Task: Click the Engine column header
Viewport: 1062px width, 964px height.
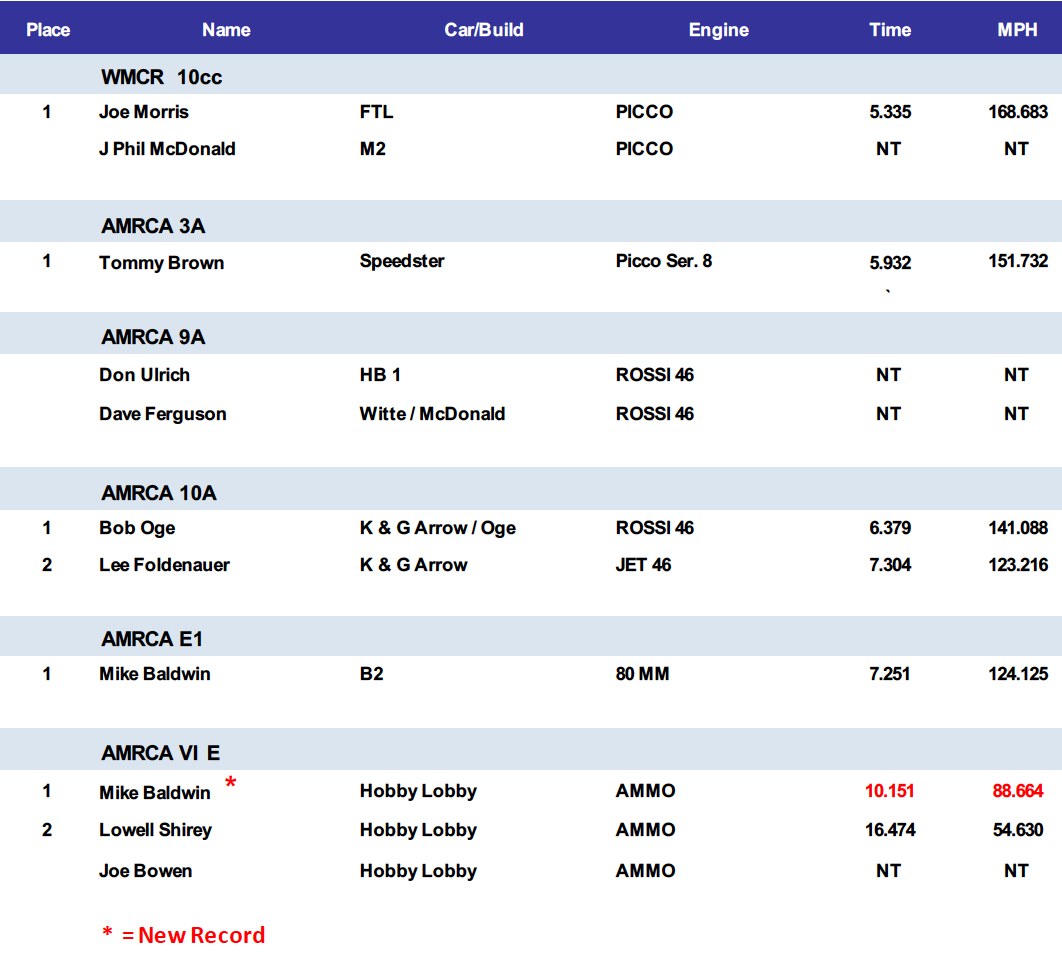Action: [x=718, y=30]
